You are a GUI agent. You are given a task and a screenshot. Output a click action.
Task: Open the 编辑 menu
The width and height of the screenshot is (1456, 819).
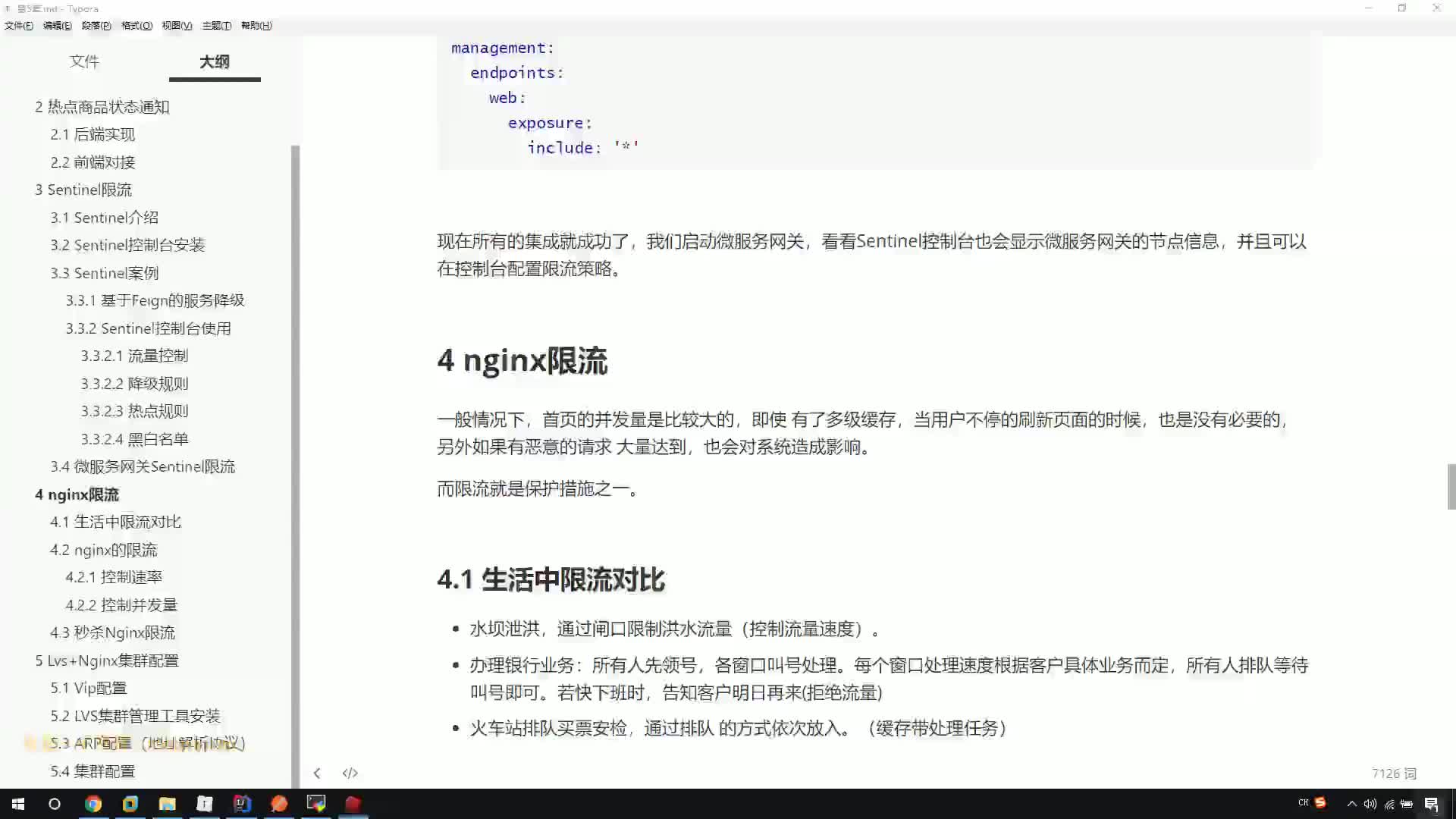coord(58,26)
